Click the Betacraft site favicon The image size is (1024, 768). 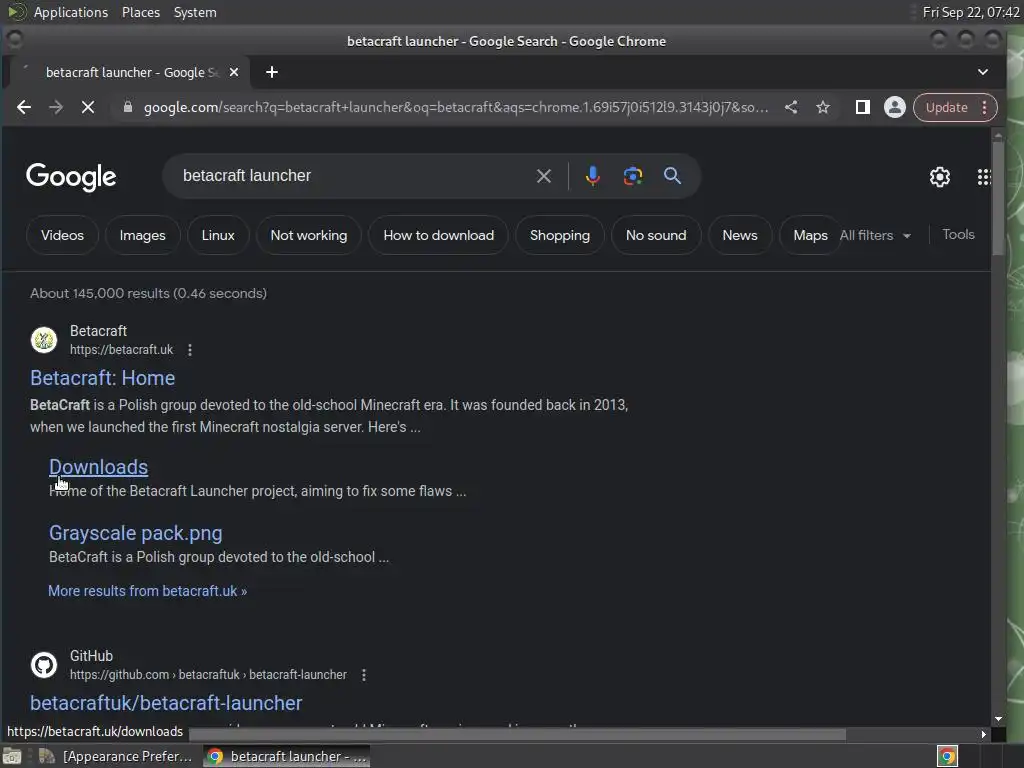(x=44, y=340)
